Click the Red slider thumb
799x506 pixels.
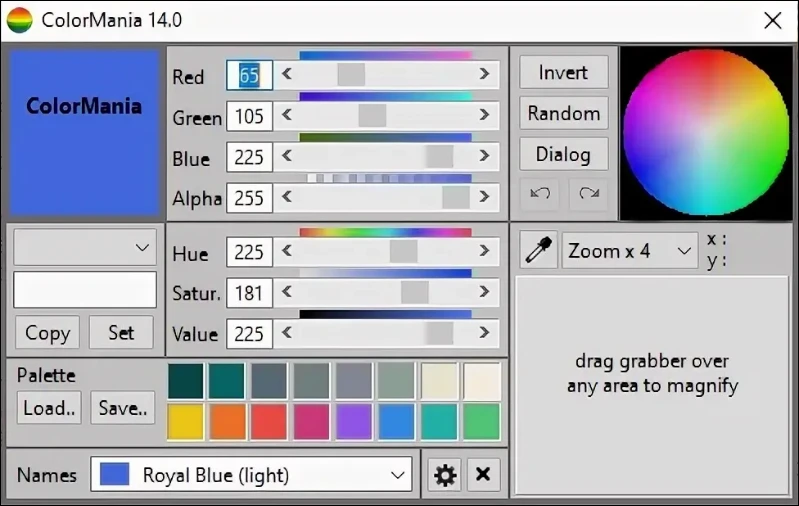[351, 74]
